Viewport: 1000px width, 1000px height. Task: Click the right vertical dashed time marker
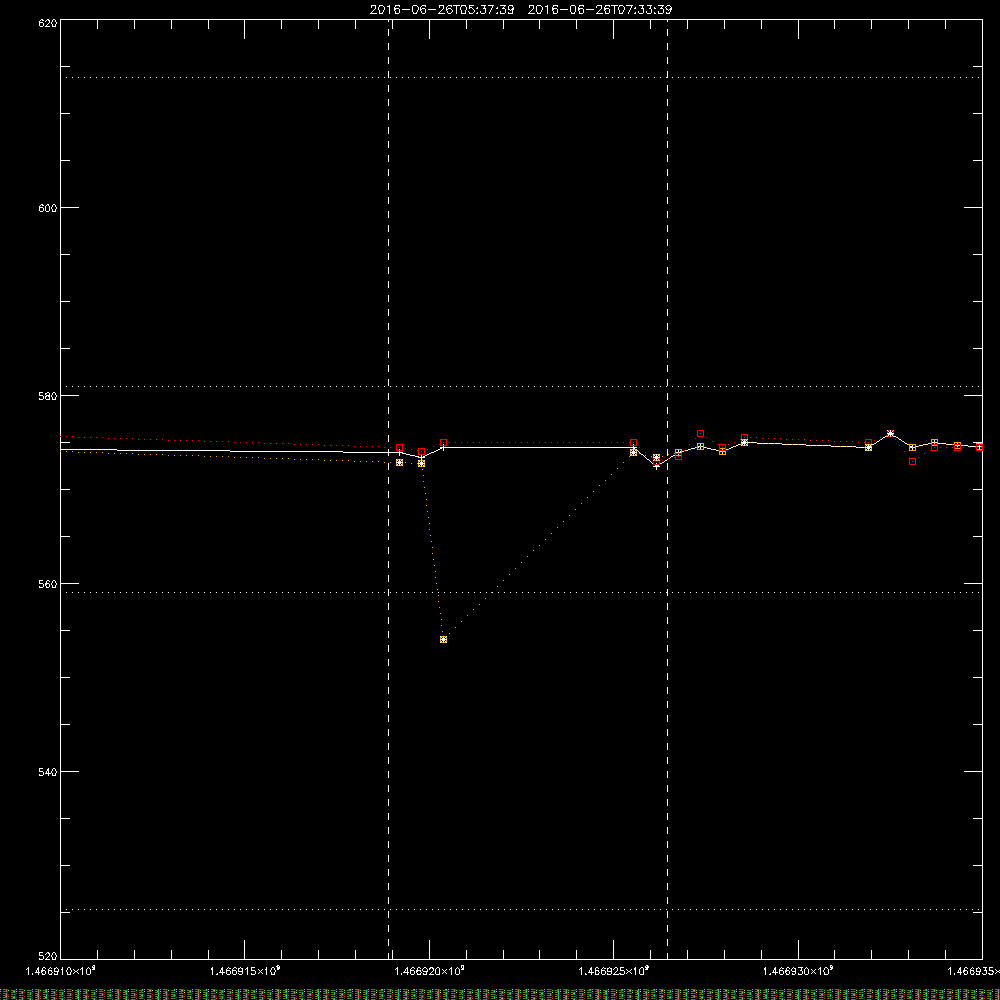click(668, 489)
